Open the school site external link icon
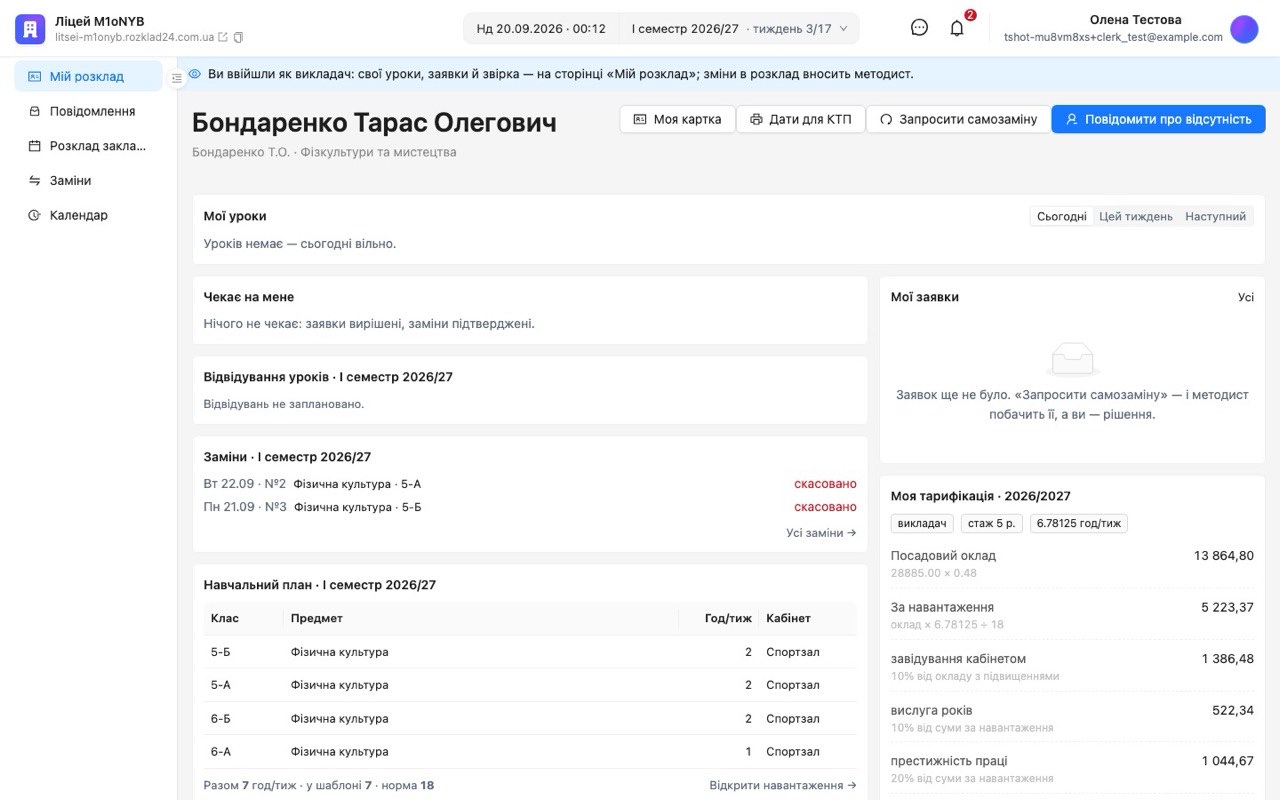The height and width of the screenshot is (800, 1280). (223, 37)
